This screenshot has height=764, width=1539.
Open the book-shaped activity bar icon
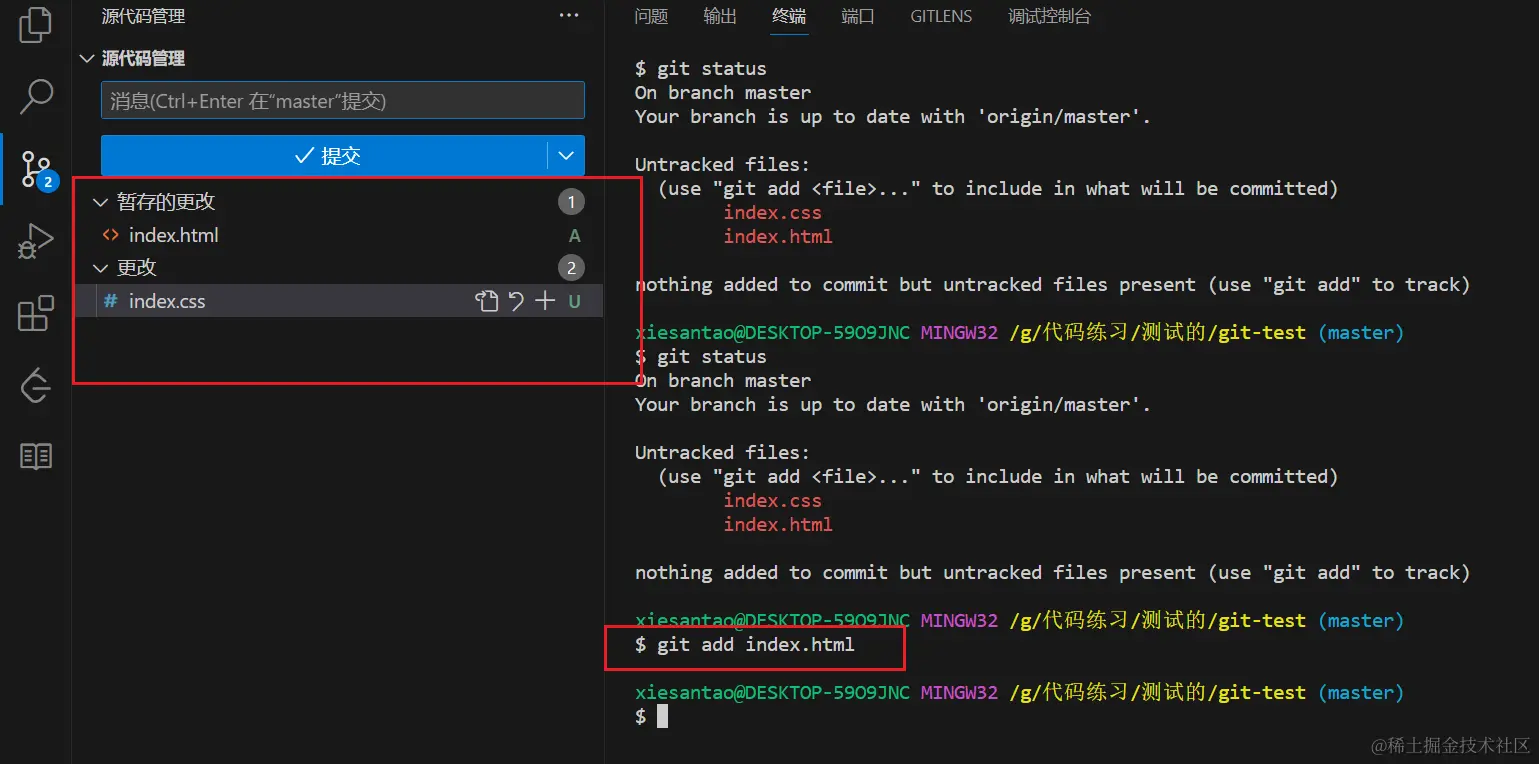click(x=36, y=457)
